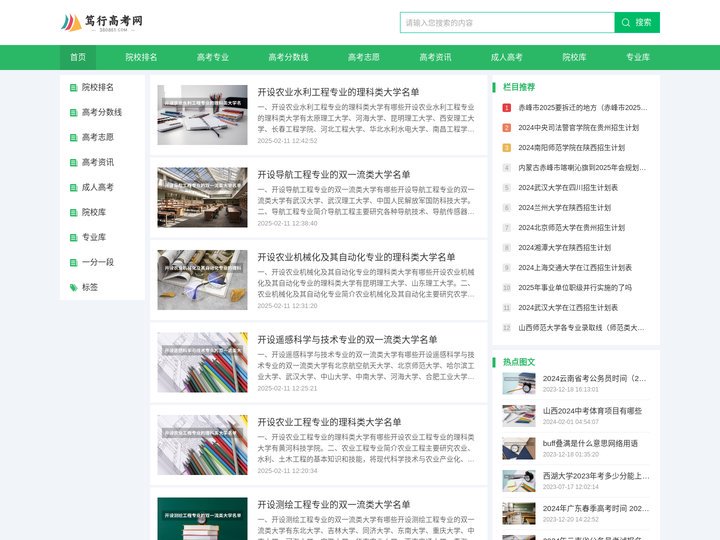Open 2024武汉大学在四川招生计划表
The image size is (720, 540).
tap(568, 187)
